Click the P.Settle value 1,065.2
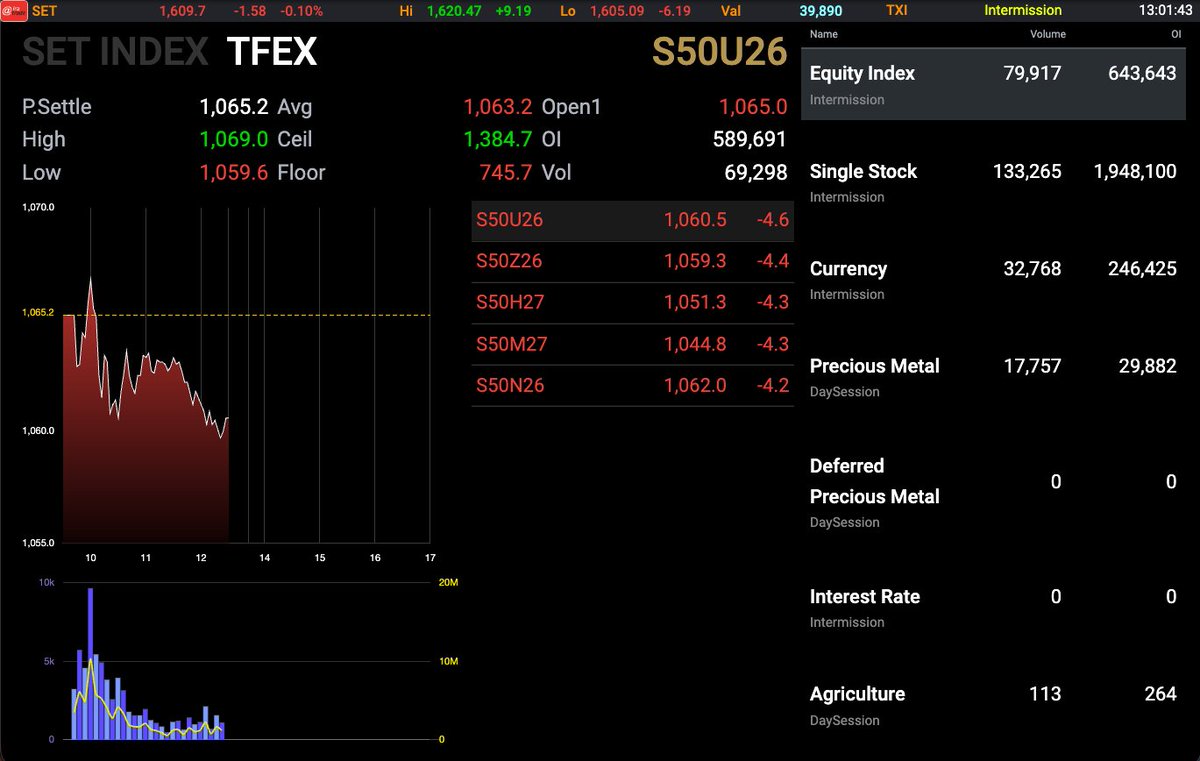This screenshot has height=761, width=1200. (x=234, y=107)
